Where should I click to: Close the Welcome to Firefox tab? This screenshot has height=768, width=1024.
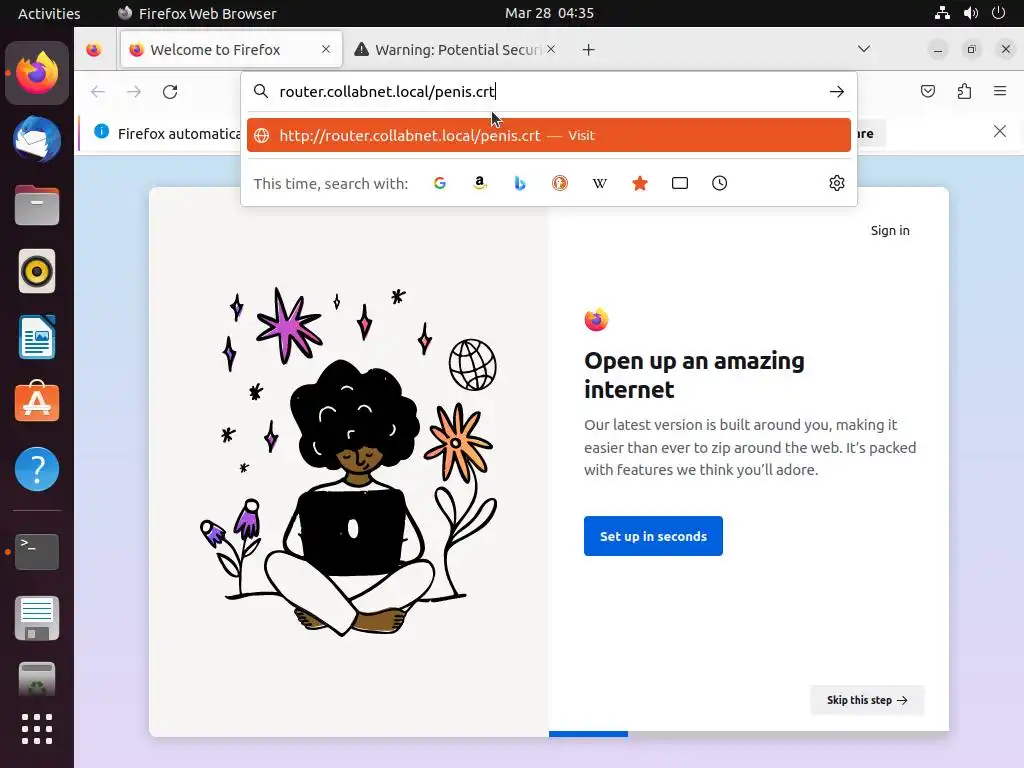pyautogui.click(x=326, y=49)
